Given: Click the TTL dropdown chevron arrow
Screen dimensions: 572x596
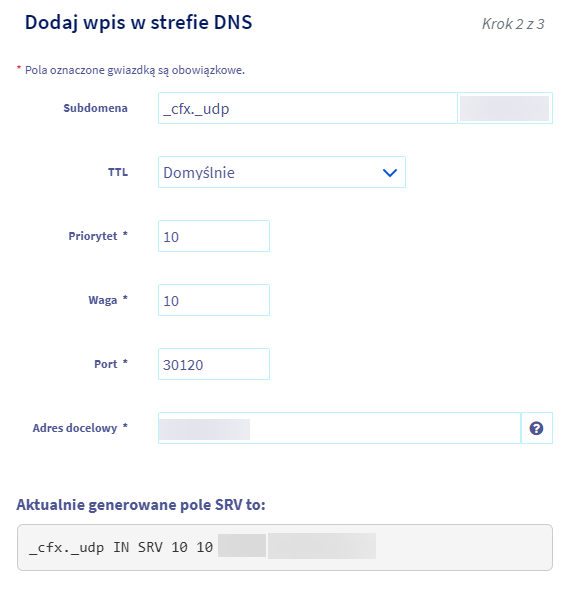Looking at the screenshot, I should coord(390,173).
